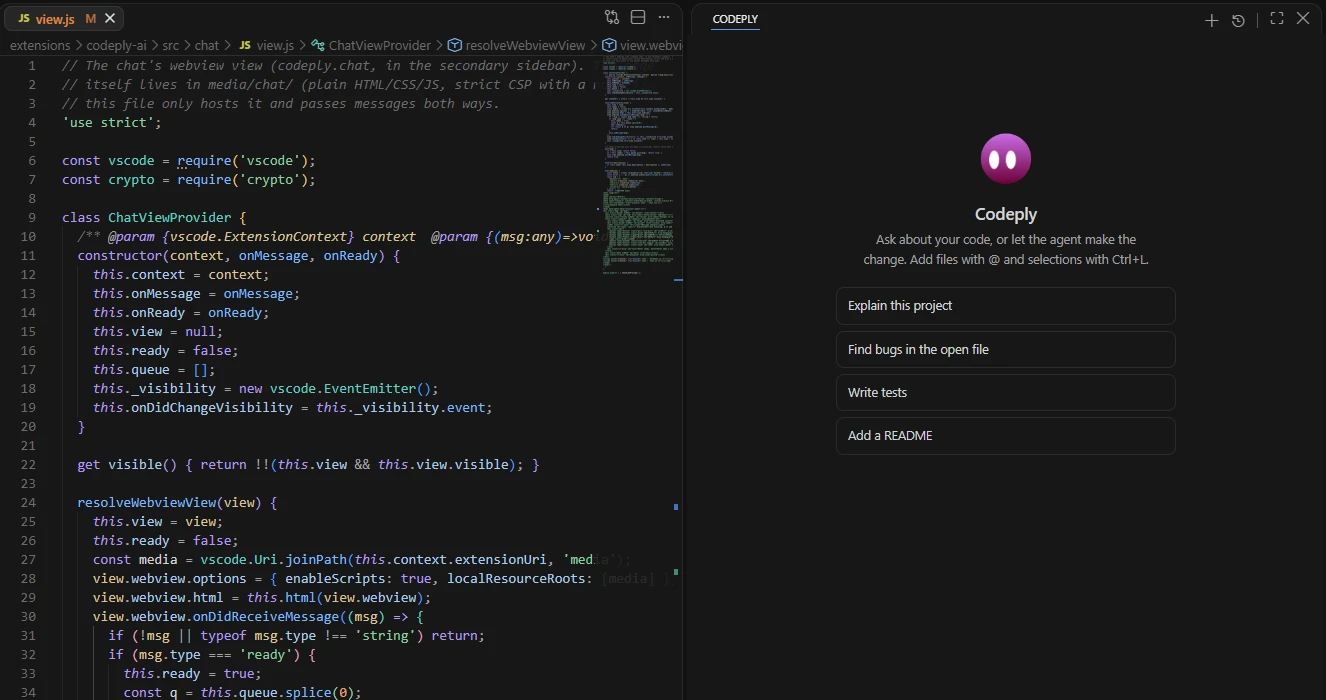Open the 'extensions' breadcrumb segment

(x=40, y=45)
